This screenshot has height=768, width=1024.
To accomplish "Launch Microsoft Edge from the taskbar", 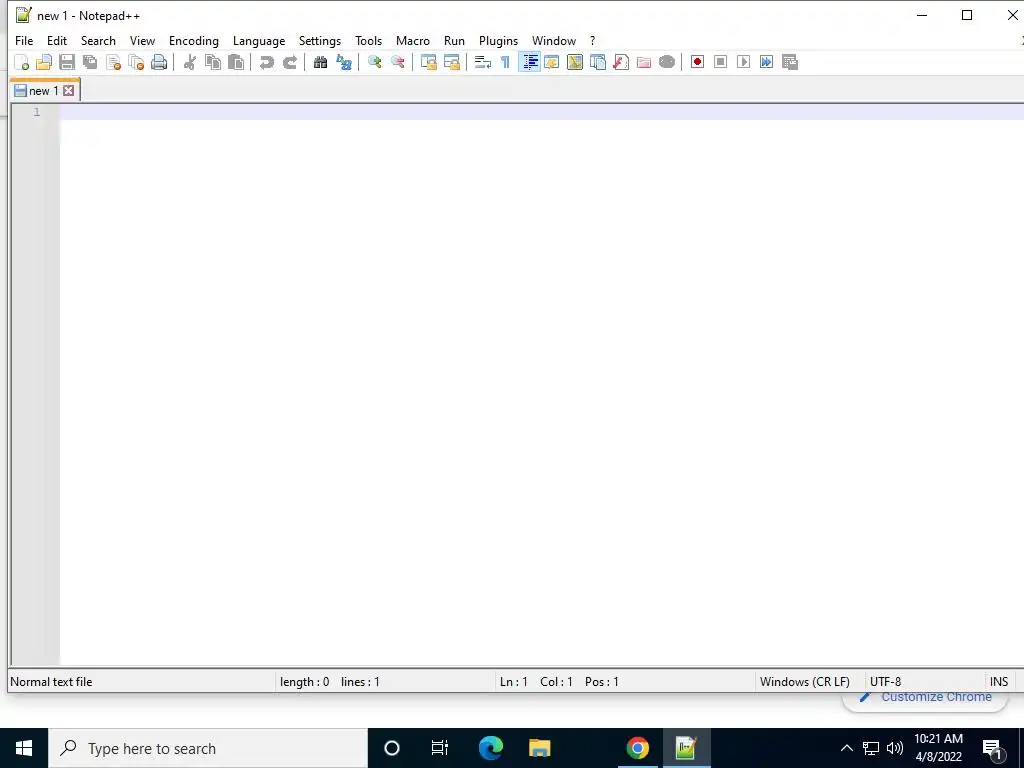I will coord(490,748).
